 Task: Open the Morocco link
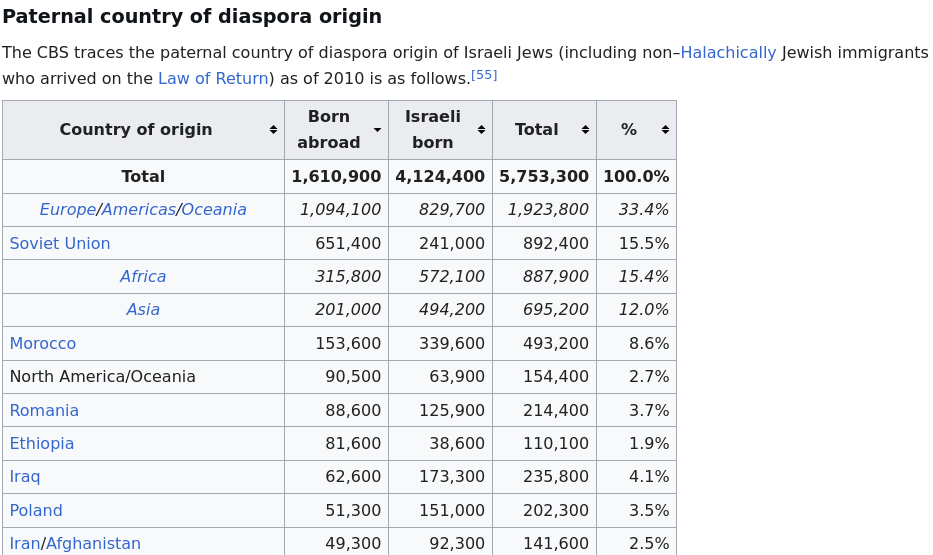pos(43,344)
